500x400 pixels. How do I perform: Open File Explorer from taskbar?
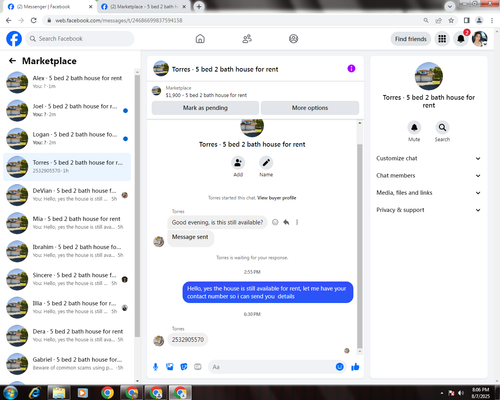(59, 393)
